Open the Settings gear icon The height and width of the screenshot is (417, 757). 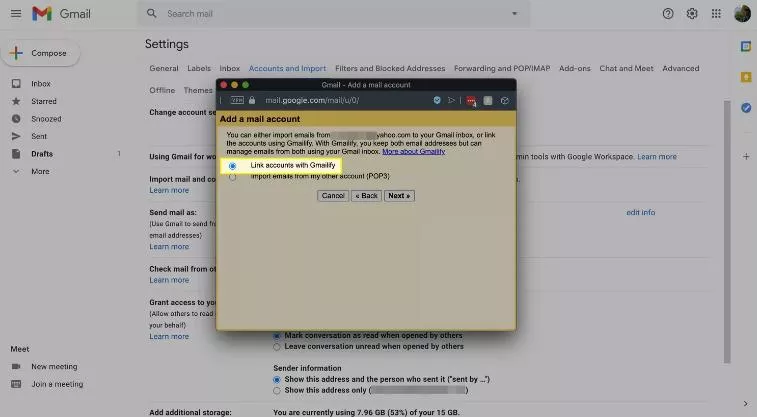(x=692, y=14)
